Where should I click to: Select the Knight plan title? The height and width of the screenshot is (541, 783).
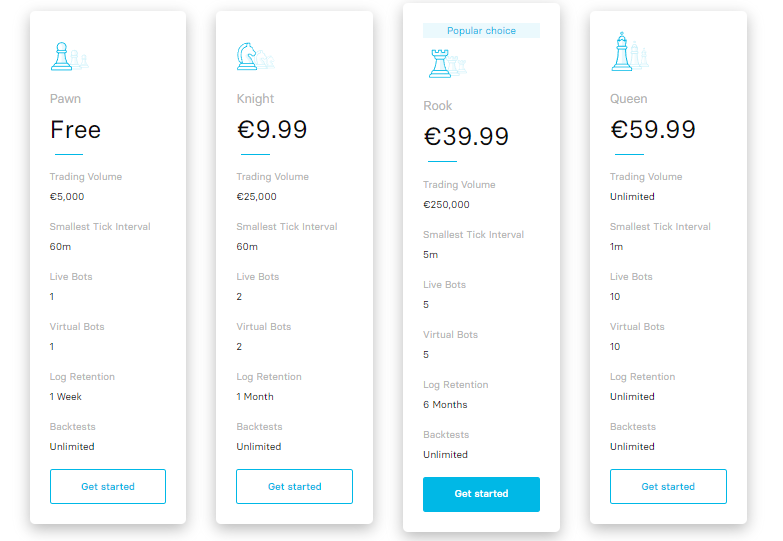(255, 99)
